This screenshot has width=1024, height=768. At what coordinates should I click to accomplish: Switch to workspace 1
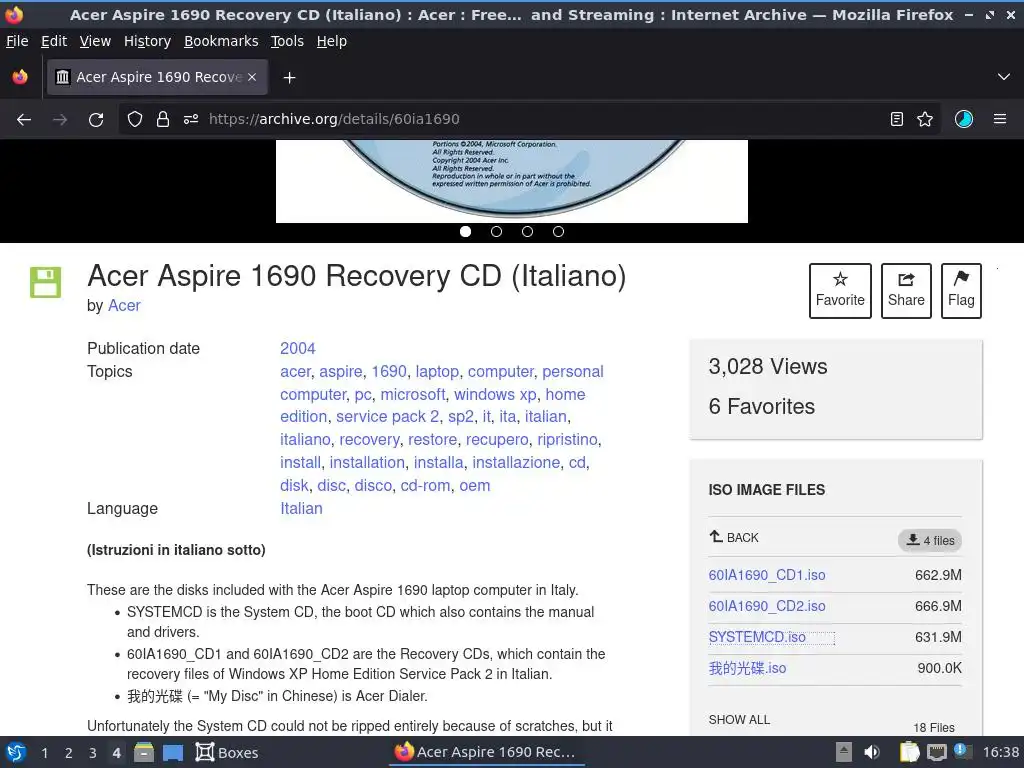(44, 753)
